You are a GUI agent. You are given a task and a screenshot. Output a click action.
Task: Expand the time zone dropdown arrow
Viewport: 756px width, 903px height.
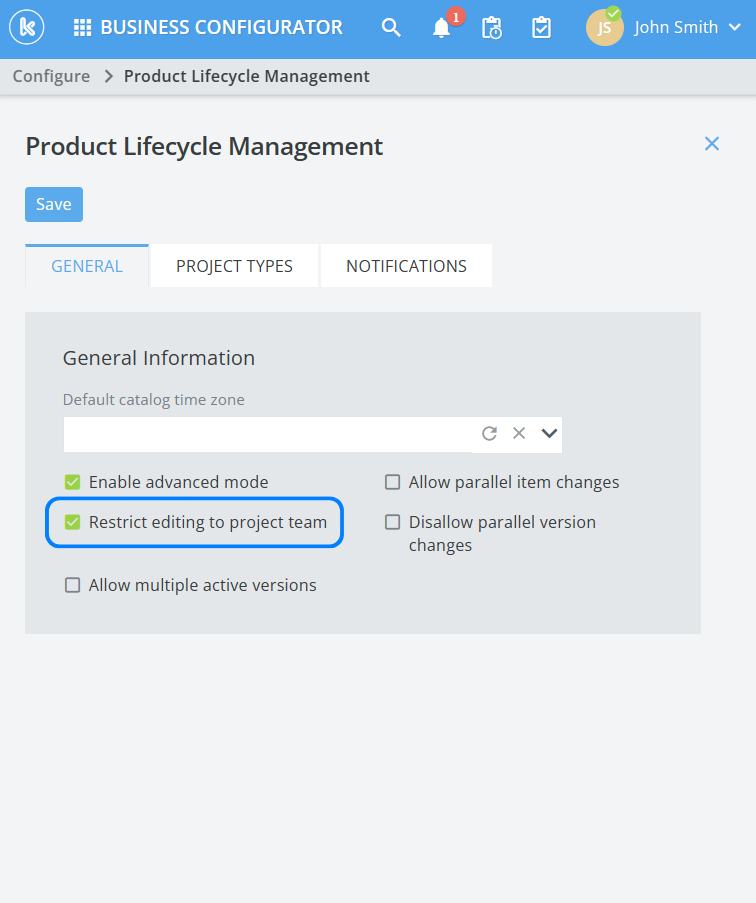coord(549,433)
